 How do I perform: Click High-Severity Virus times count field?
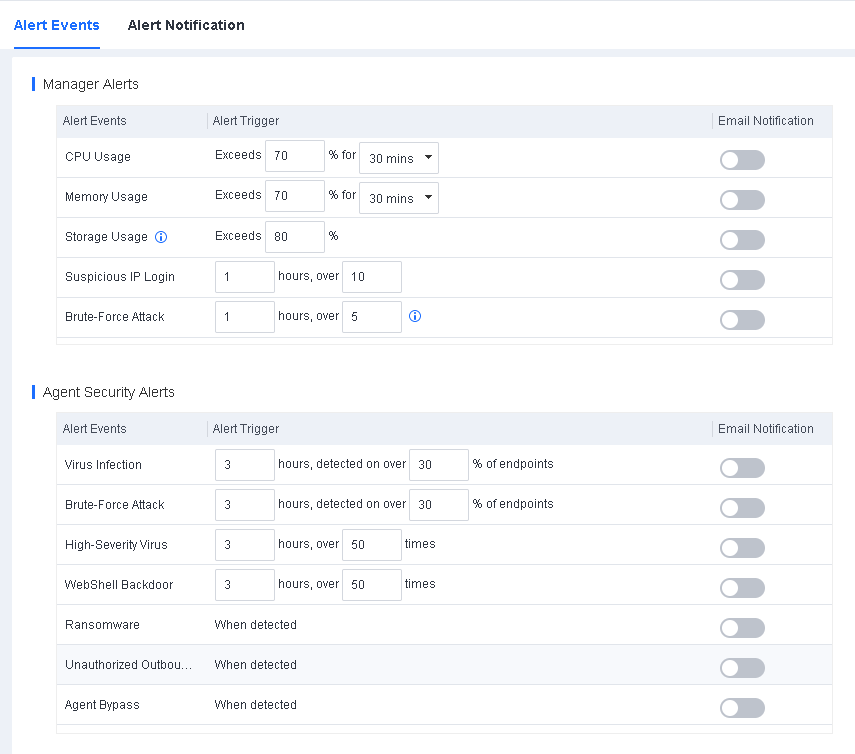click(371, 545)
